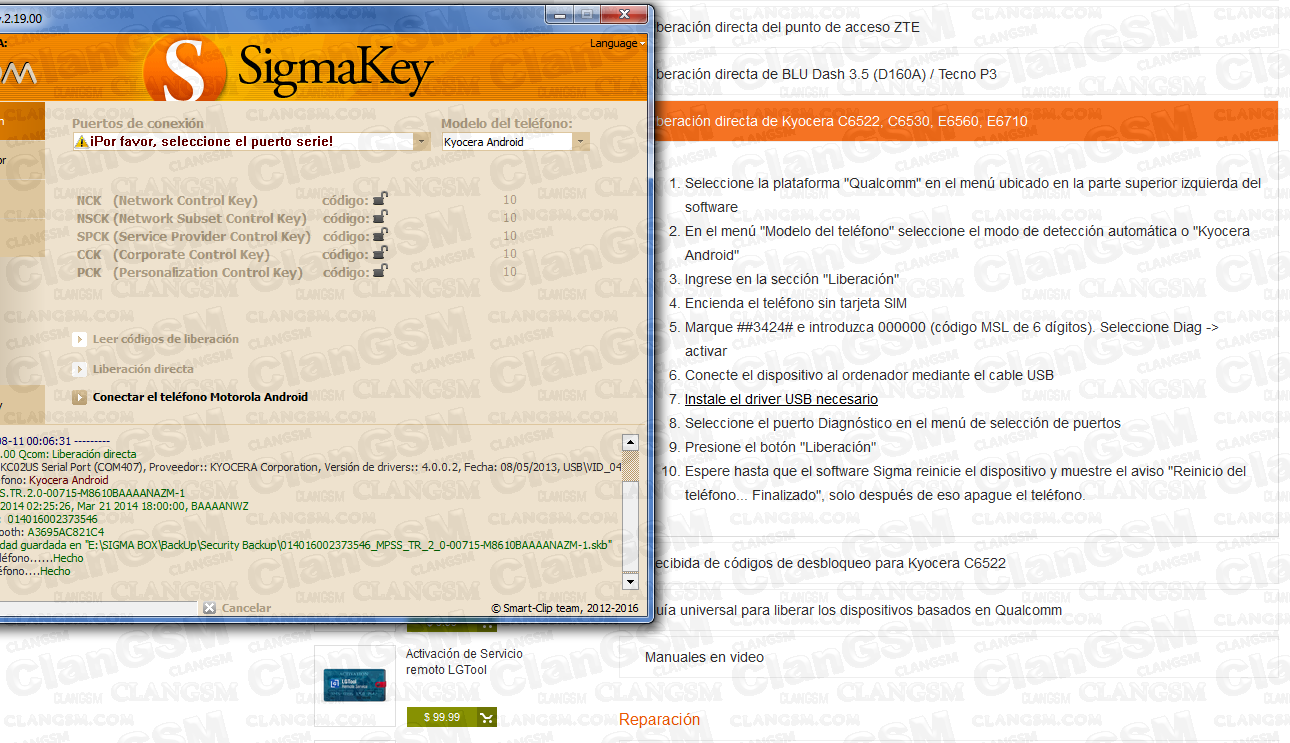The height and width of the screenshot is (743, 1290).
Task: Click Liberación directa in SigmaKey
Action: (x=143, y=369)
